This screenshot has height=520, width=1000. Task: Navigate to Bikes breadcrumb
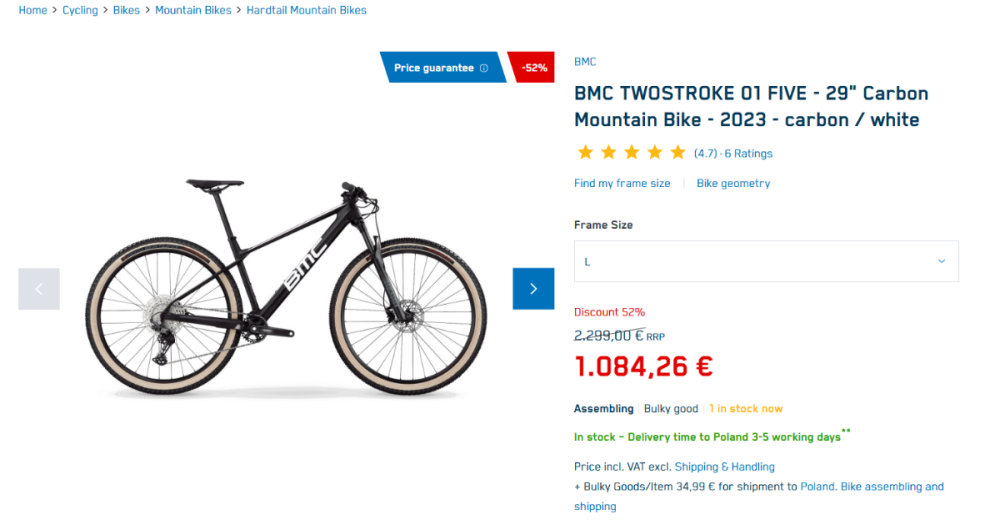126,10
